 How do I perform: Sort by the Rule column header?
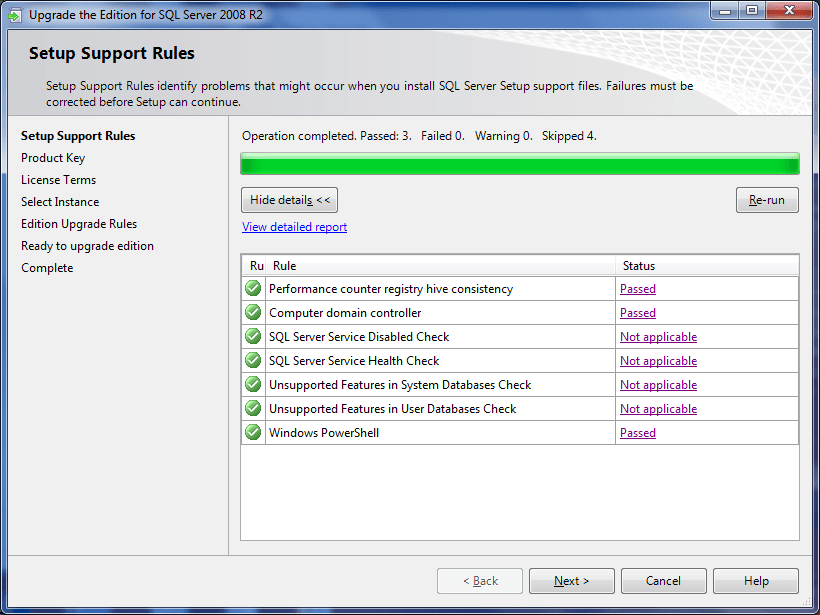(440, 266)
